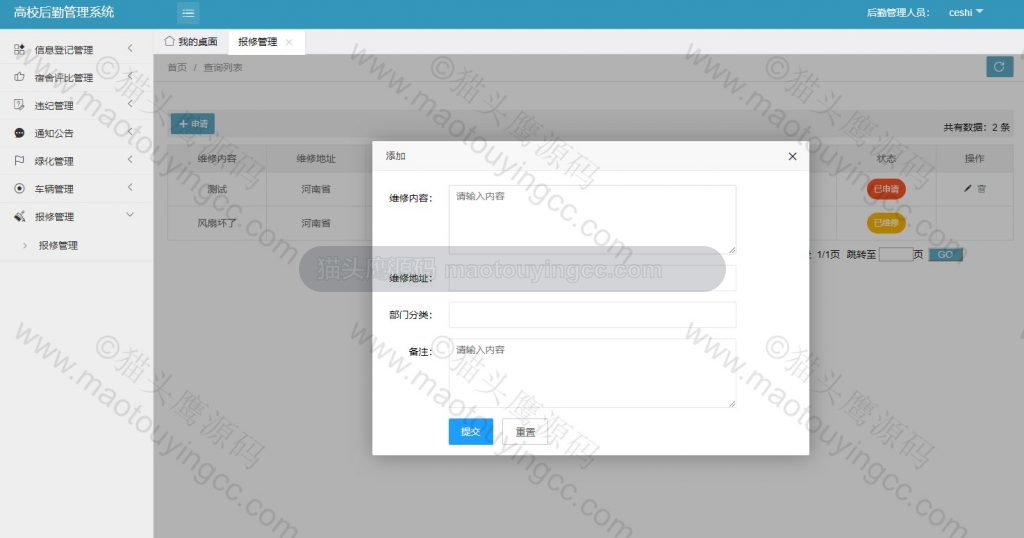Click the 已申请 status badge
The height and width of the screenshot is (538, 1024).
click(886, 189)
